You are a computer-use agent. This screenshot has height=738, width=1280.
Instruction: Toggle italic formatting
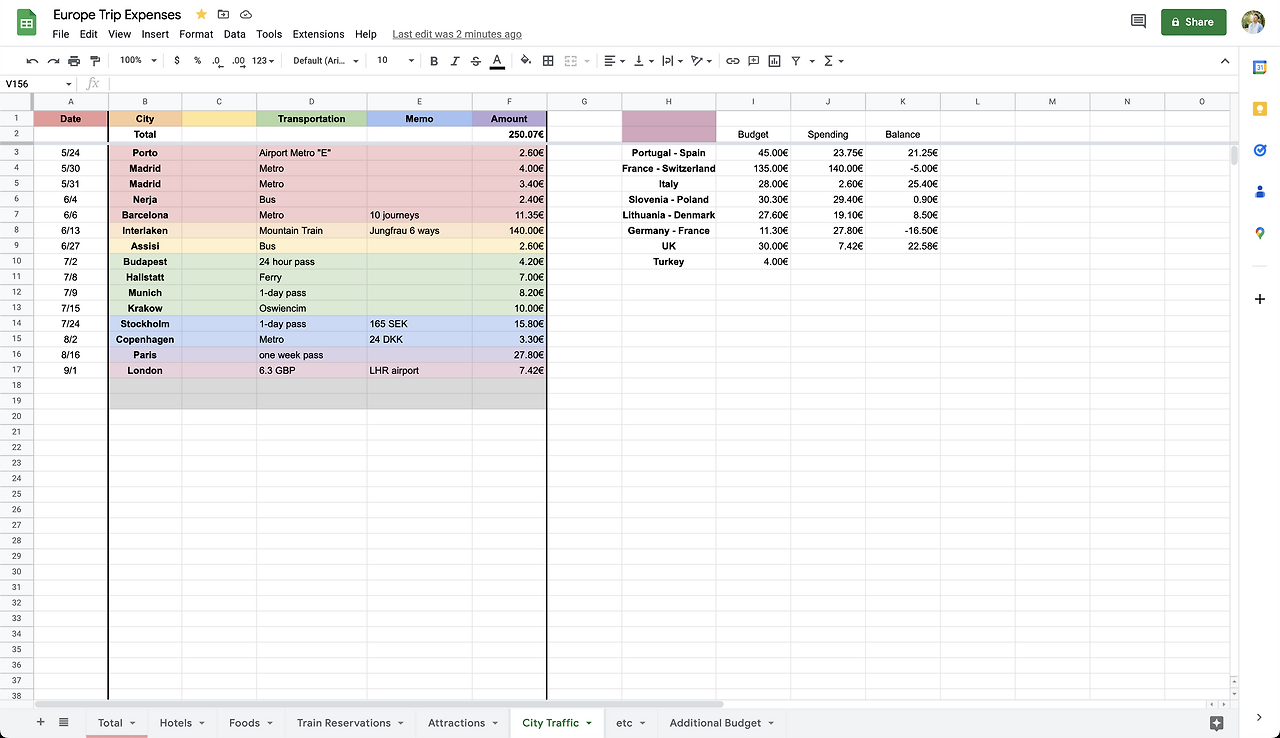[454, 61]
